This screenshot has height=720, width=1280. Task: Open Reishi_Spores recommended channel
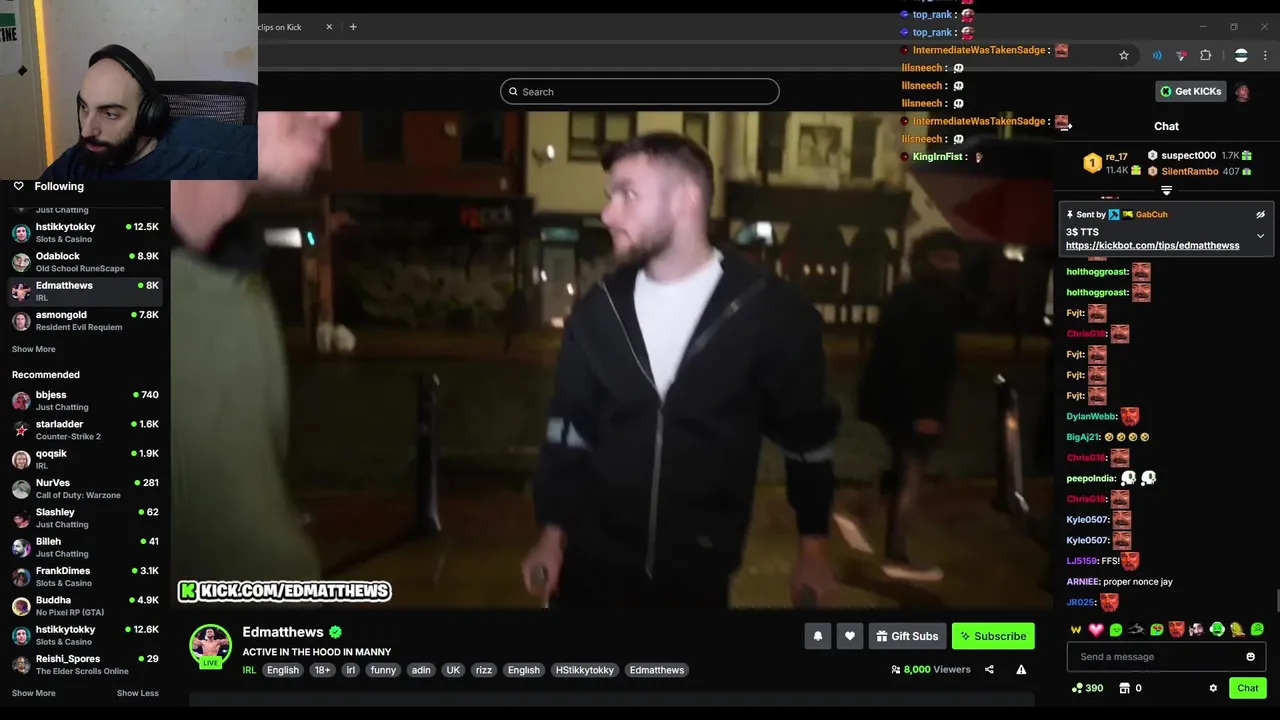(x=85, y=664)
